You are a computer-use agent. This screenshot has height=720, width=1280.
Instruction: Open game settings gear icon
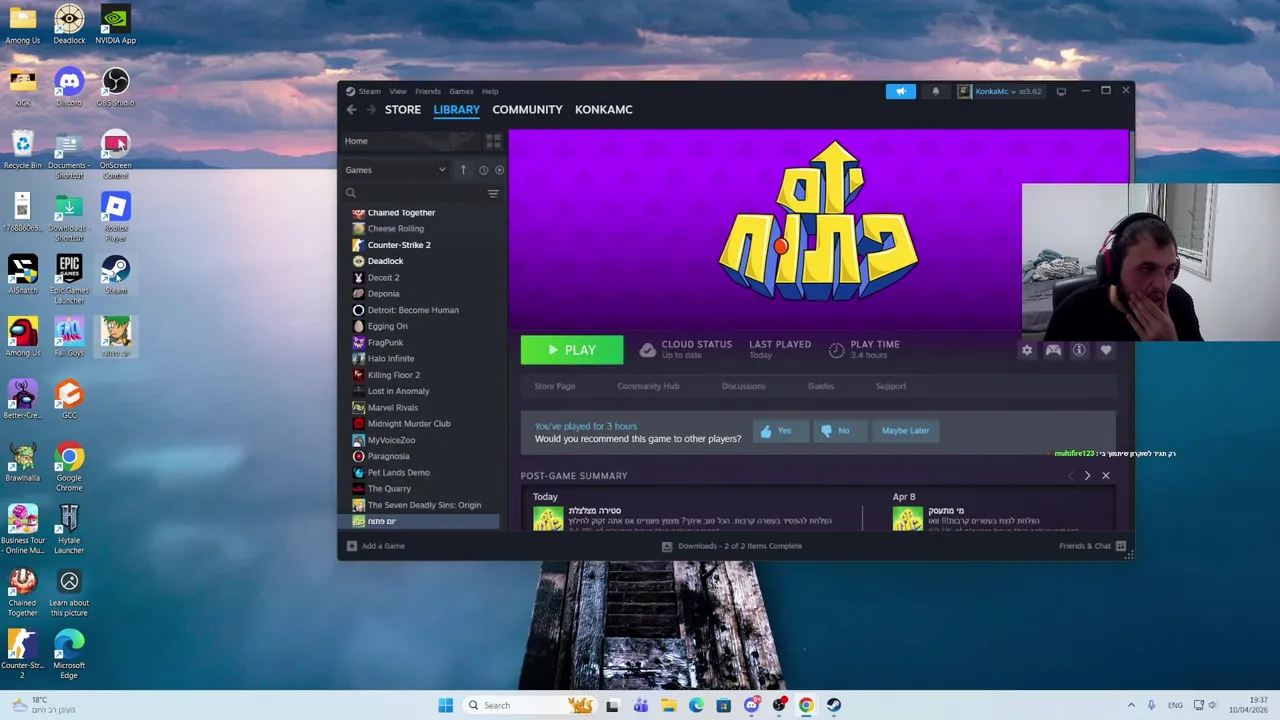[x=1027, y=350]
